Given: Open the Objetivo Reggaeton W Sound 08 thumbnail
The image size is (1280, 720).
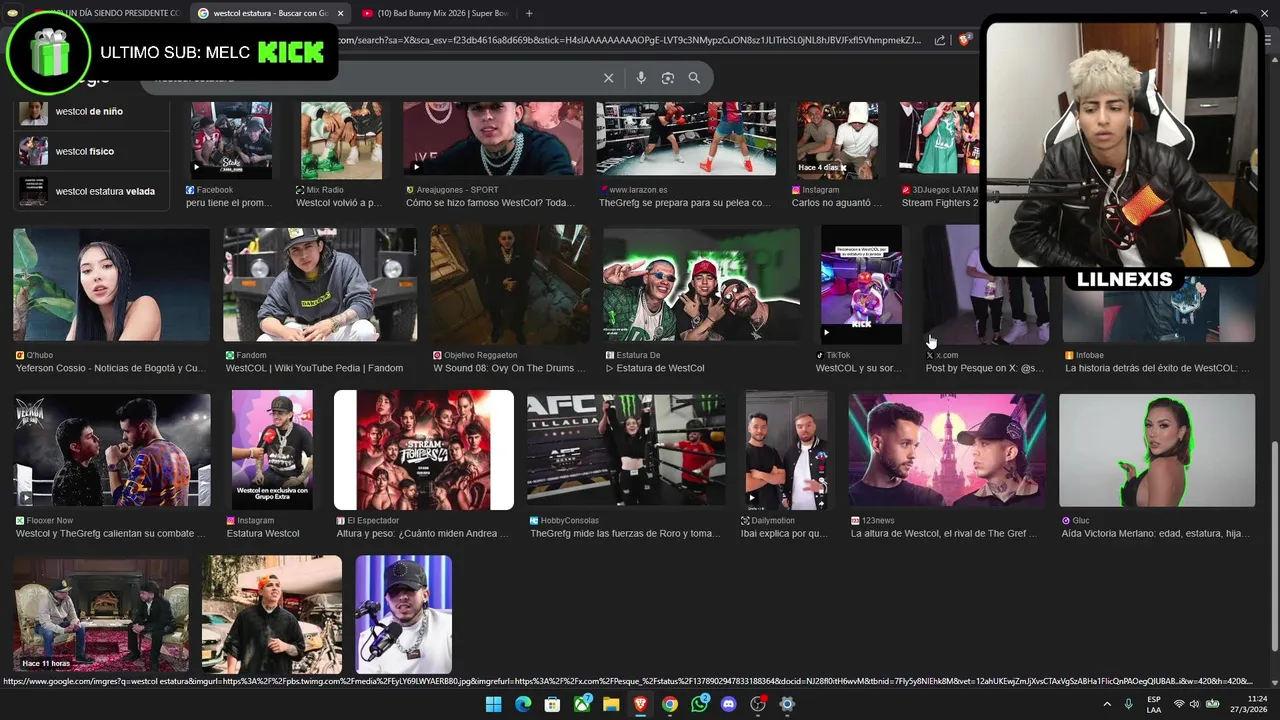Looking at the screenshot, I should (x=510, y=285).
